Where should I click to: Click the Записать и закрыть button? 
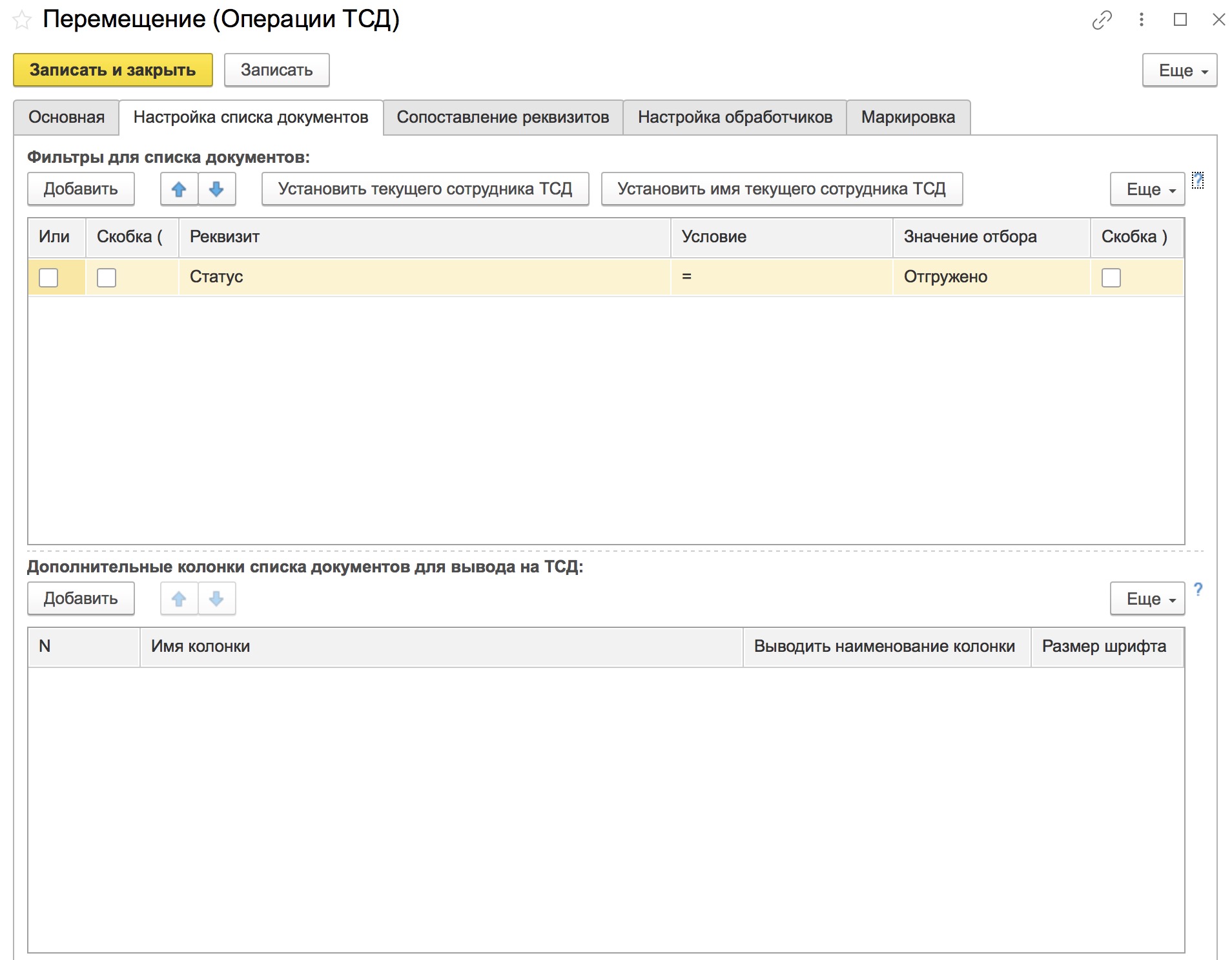click(x=113, y=70)
